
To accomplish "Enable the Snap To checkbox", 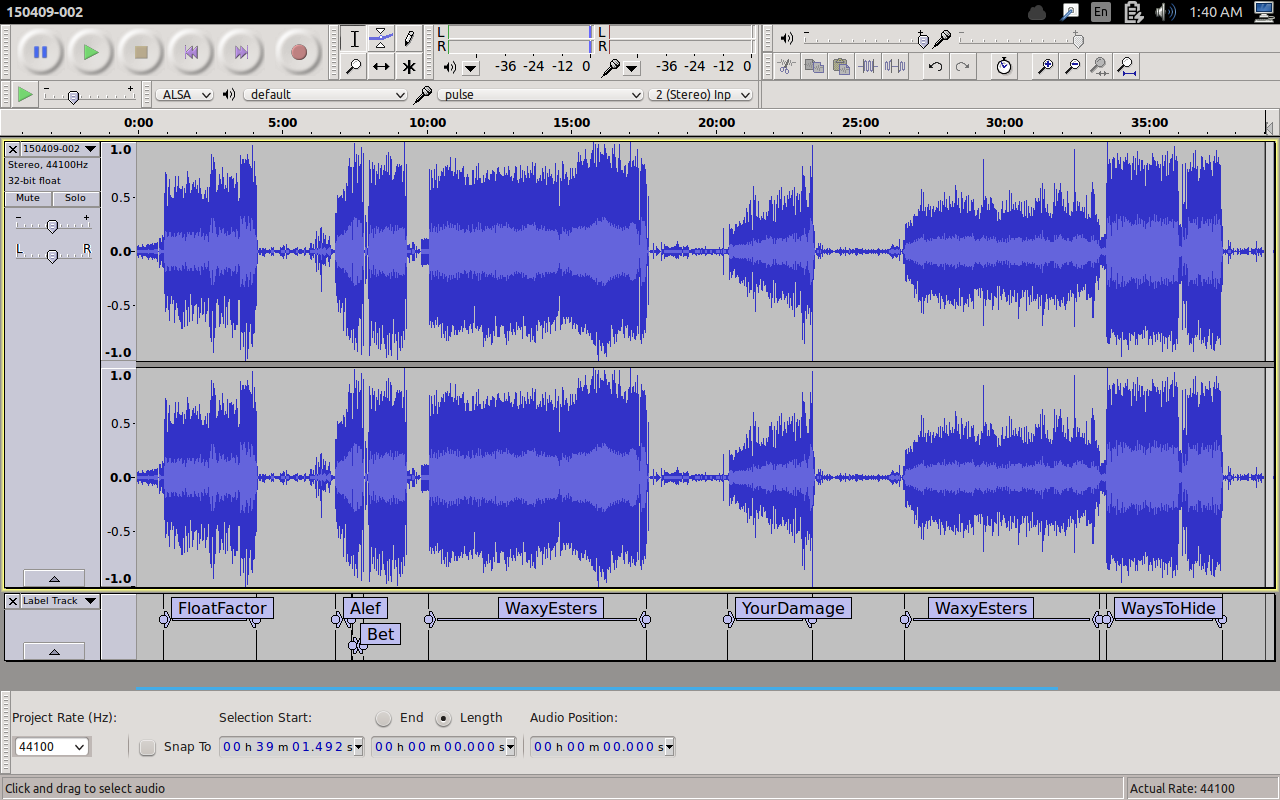I will tap(148, 747).
